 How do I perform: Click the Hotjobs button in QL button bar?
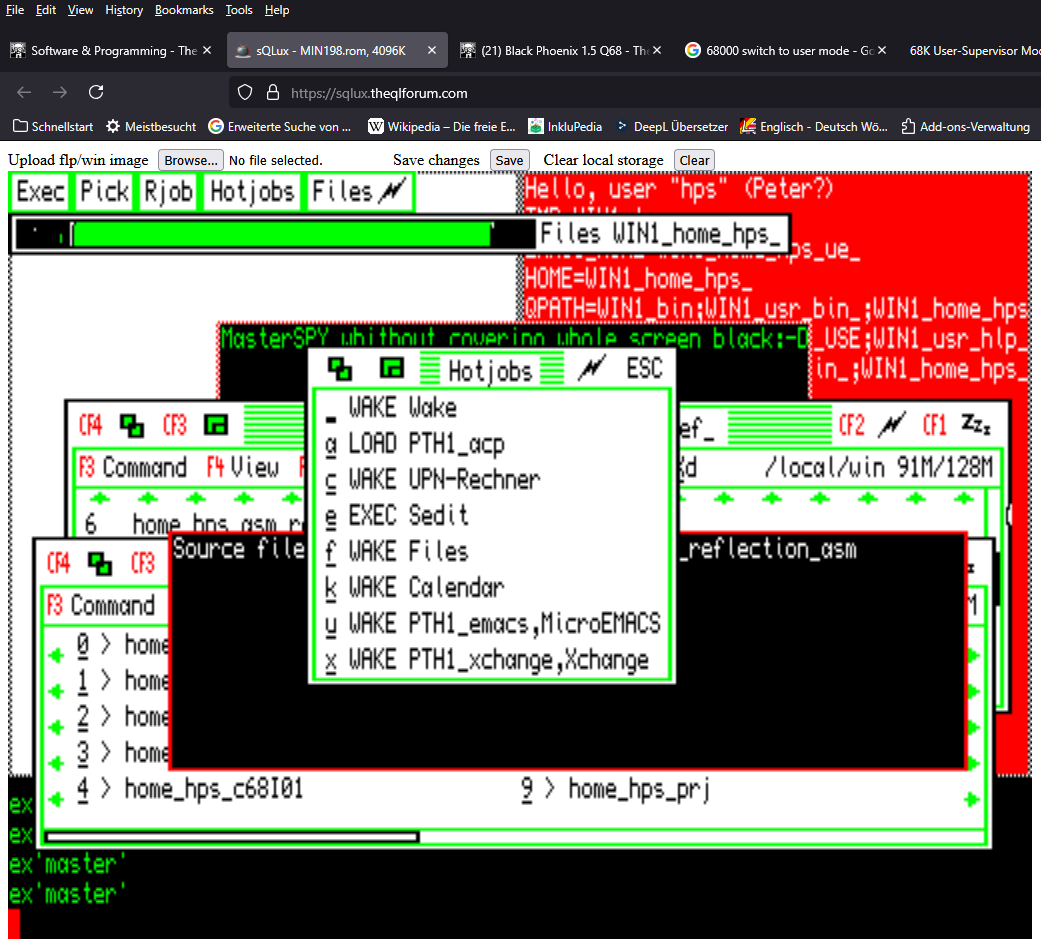tap(252, 192)
